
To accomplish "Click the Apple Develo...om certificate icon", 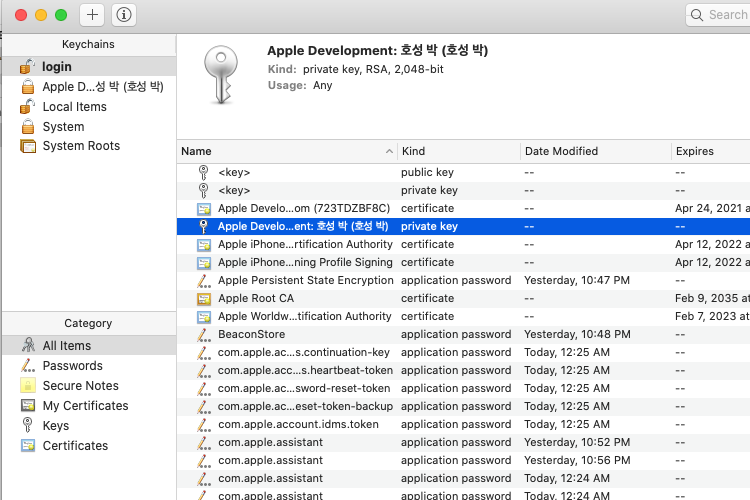I will [x=204, y=209].
